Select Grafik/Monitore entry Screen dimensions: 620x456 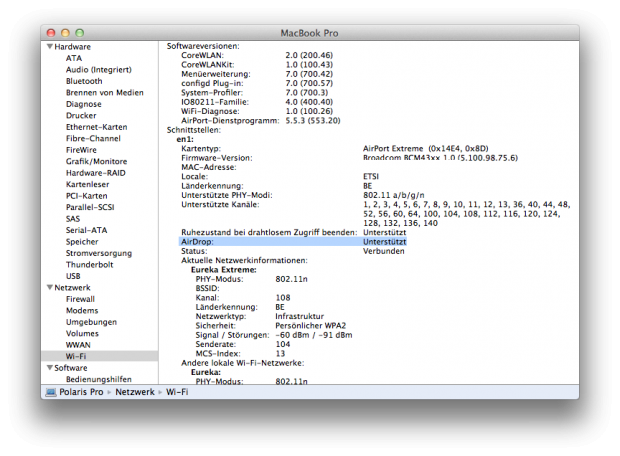[x=96, y=161]
